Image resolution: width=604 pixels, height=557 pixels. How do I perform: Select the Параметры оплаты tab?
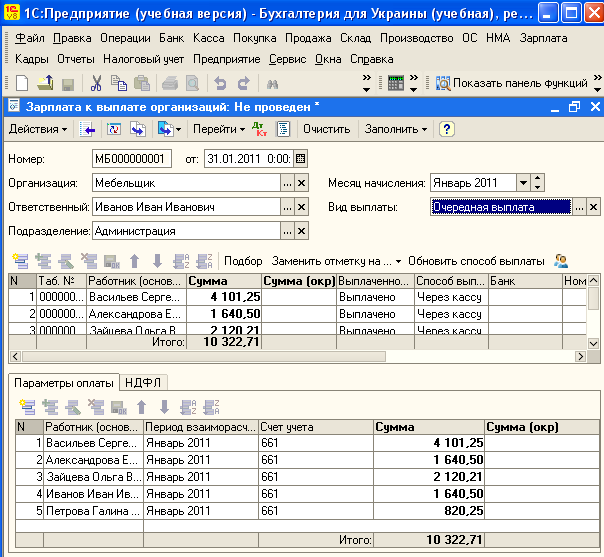(64, 383)
